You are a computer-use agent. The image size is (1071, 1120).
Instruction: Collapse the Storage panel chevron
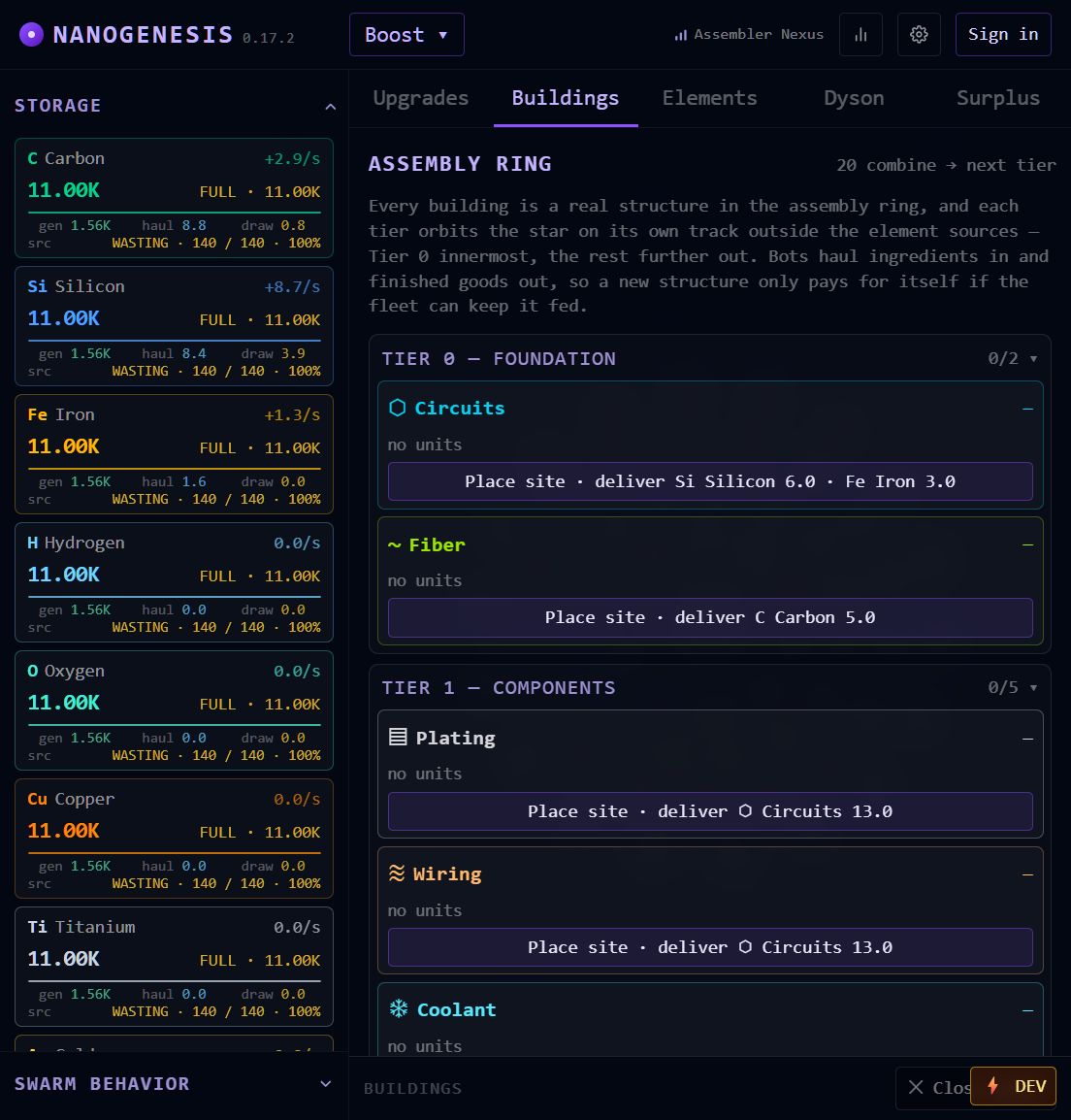tap(330, 107)
